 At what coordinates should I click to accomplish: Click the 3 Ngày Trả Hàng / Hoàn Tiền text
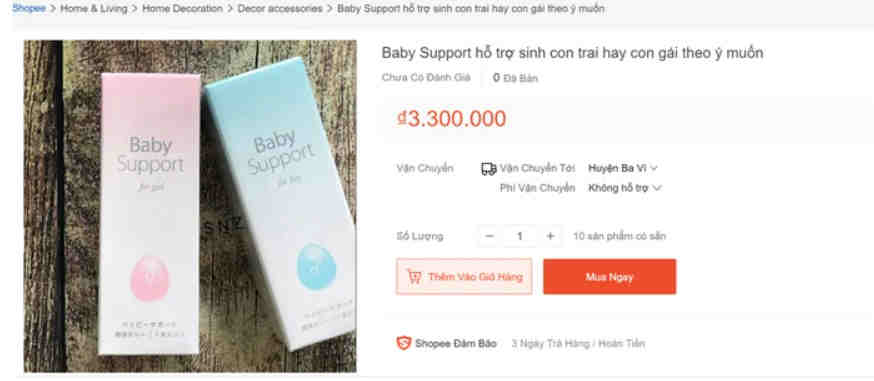click(x=578, y=344)
